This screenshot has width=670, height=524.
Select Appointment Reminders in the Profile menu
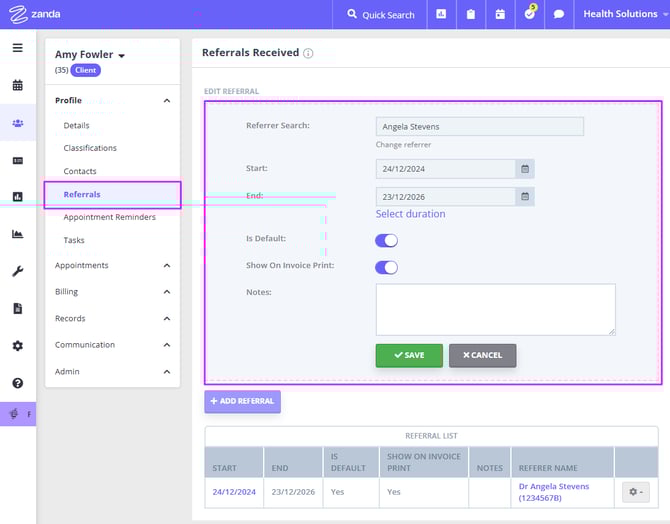[109, 217]
